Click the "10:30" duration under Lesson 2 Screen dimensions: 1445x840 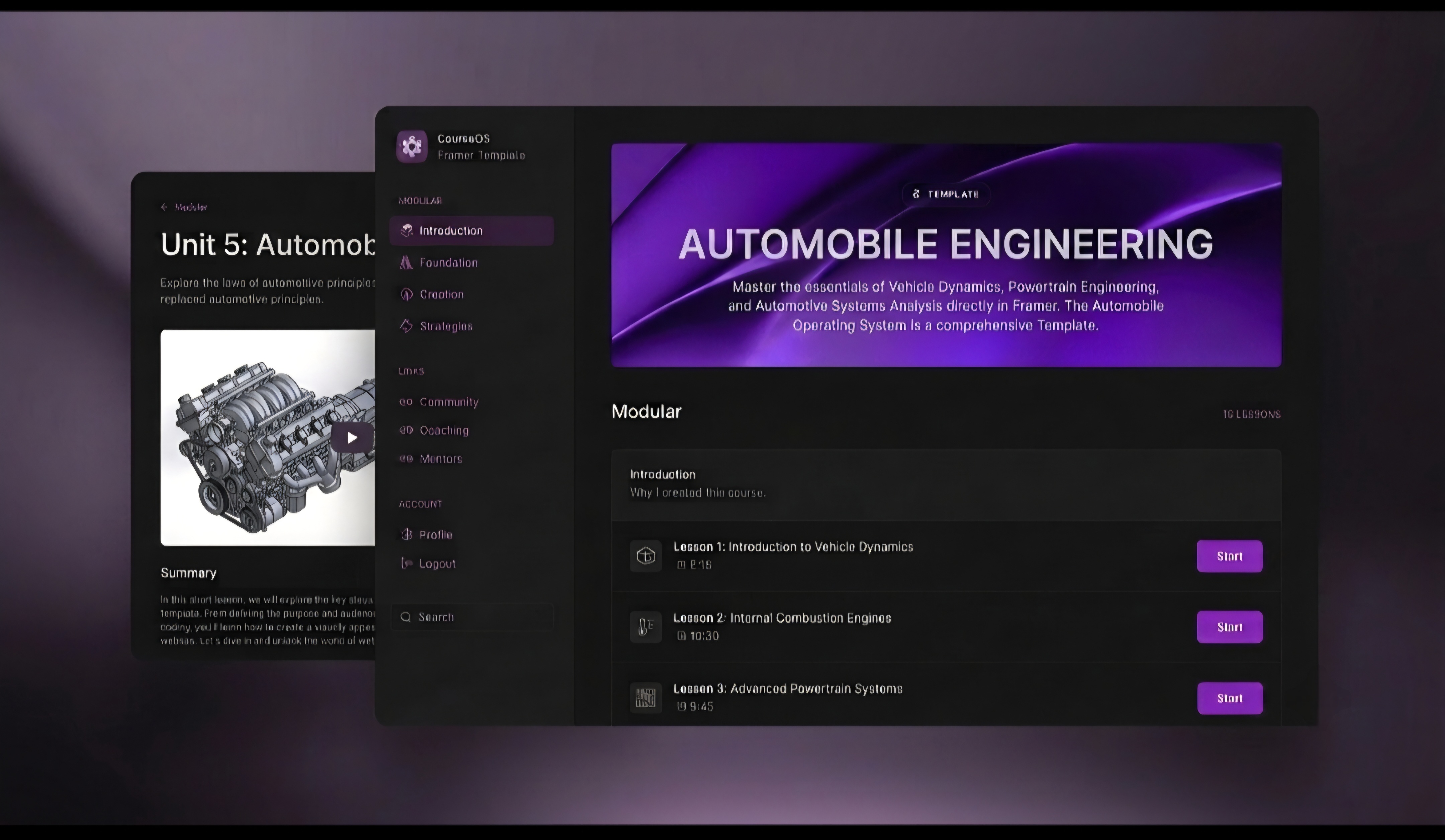click(704, 635)
